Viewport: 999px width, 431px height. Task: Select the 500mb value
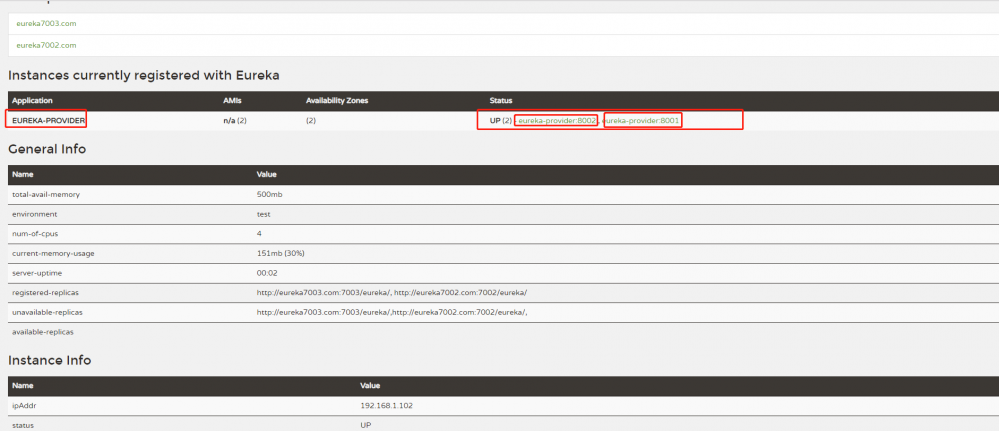click(270, 194)
